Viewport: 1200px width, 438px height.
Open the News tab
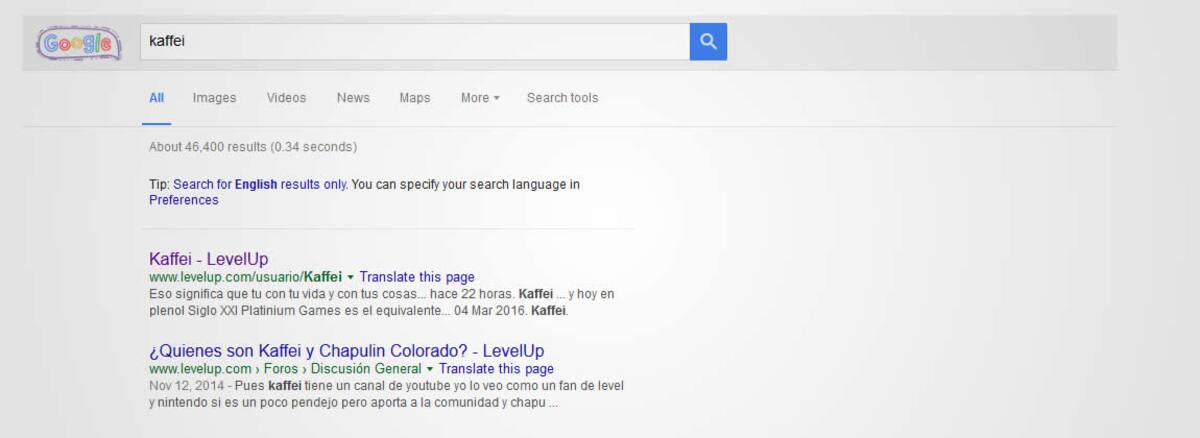(x=353, y=98)
